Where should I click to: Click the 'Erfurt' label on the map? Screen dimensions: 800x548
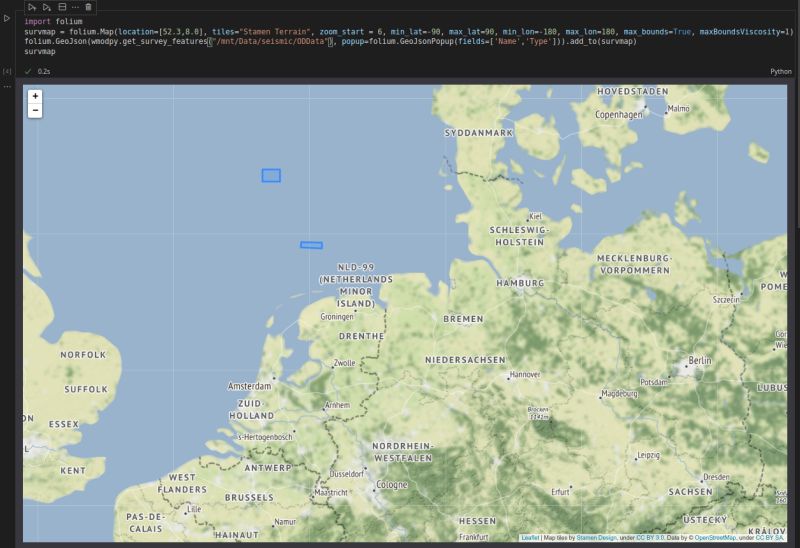tap(560, 492)
